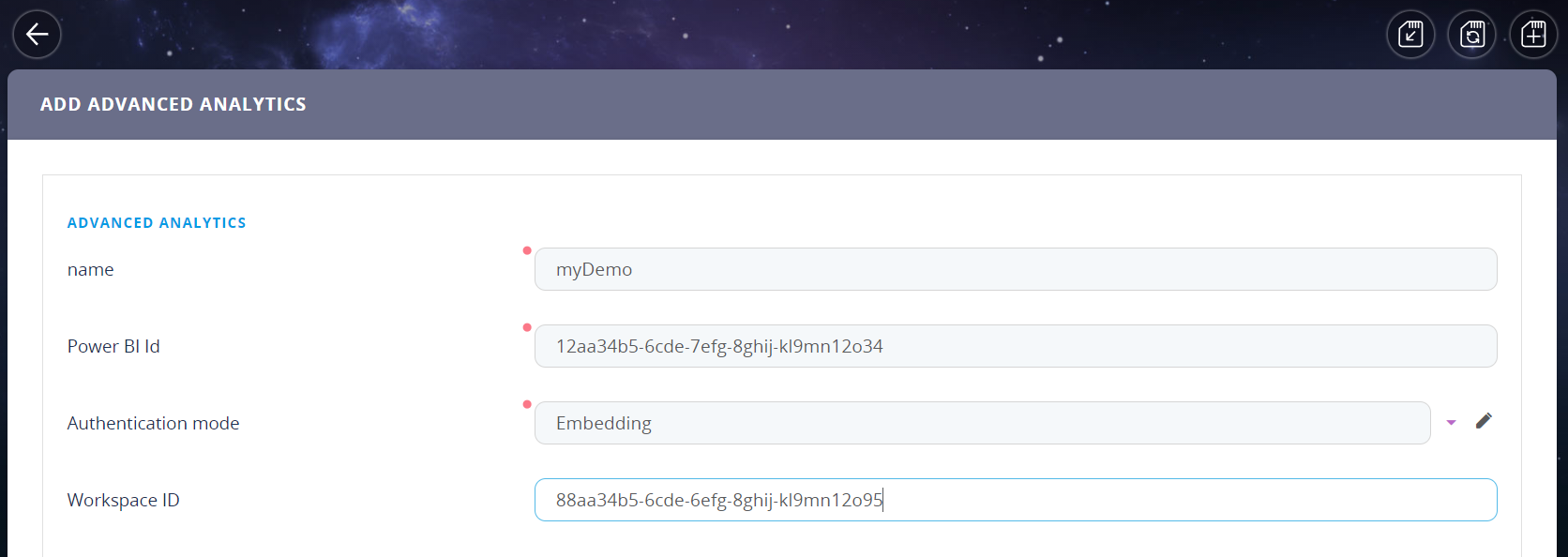Click the "Workspace ID" label
1568x557 pixels.
click(123, 501)
